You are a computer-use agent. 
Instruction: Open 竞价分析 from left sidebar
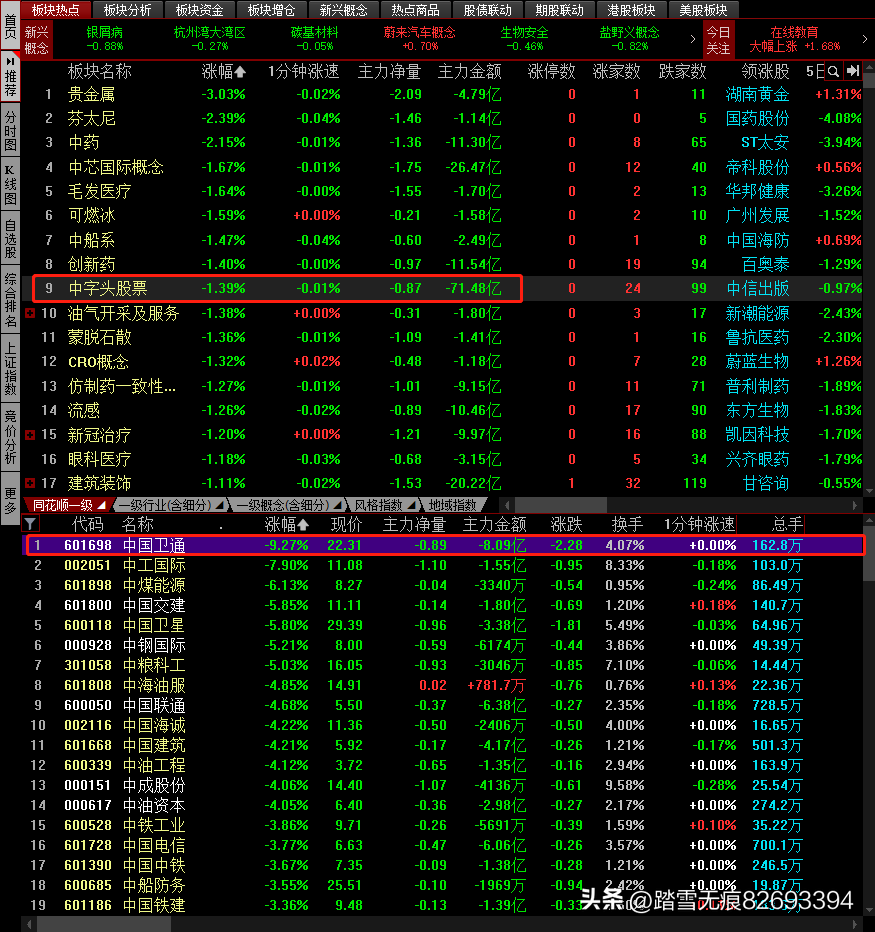point(10,436)
